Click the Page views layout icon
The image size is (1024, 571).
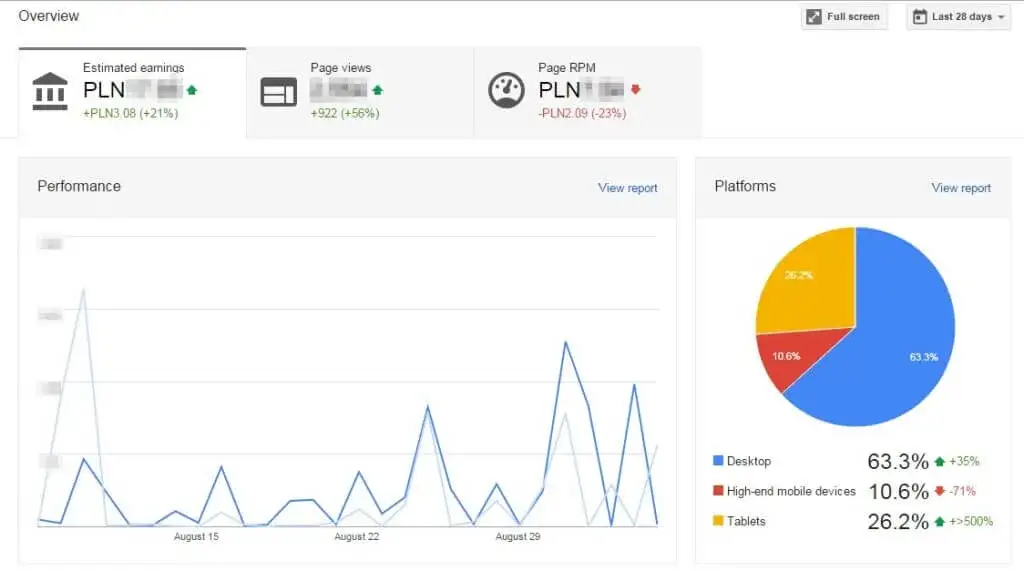point(279,92)
